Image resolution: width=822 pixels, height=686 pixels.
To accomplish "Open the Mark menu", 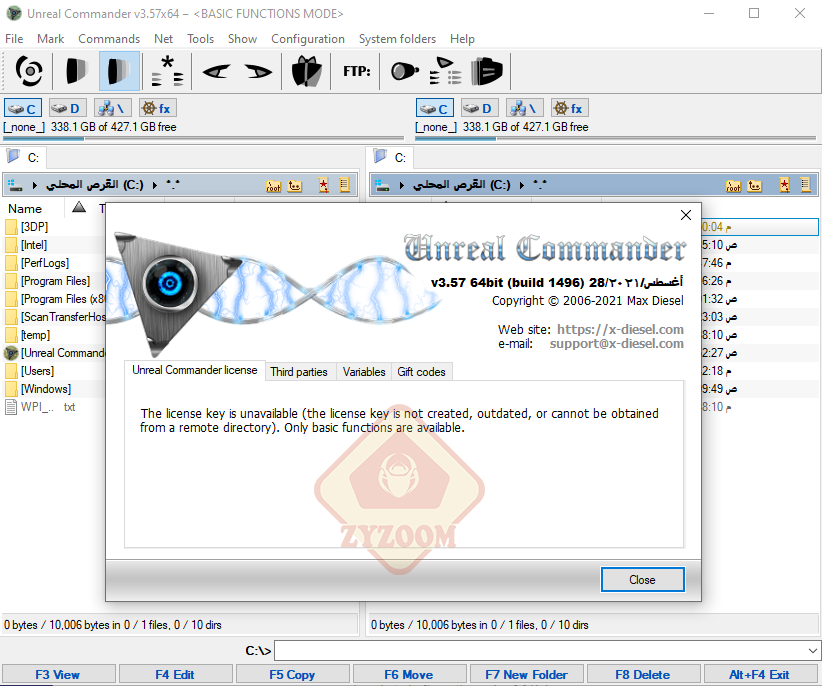I will coord(51,39).
